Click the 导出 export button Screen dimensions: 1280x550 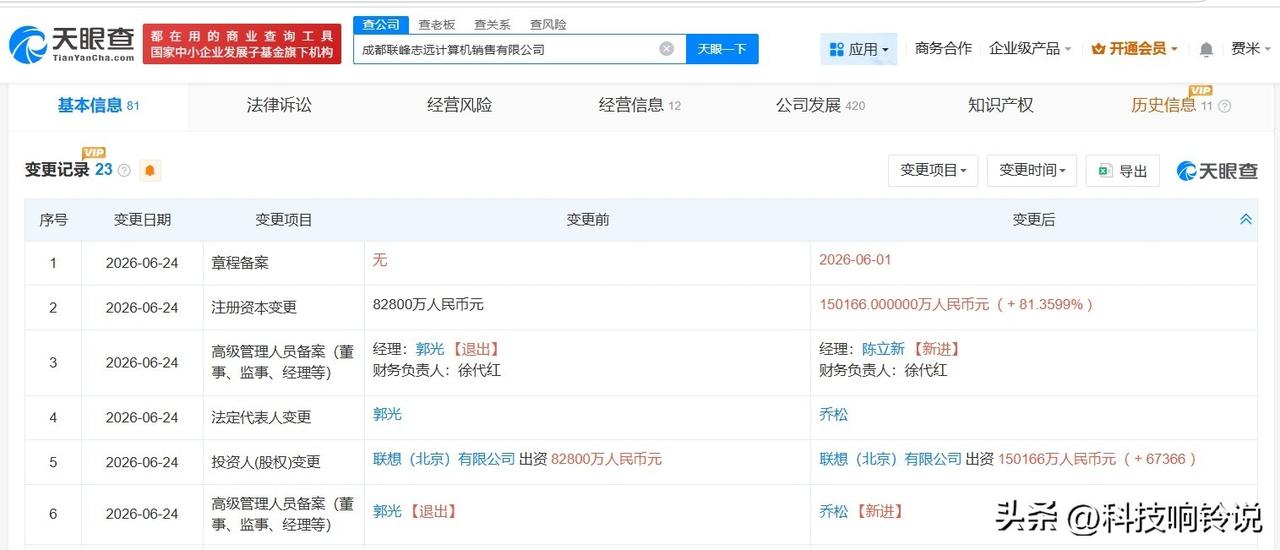pyautogui.click(x=1123, y=171)
